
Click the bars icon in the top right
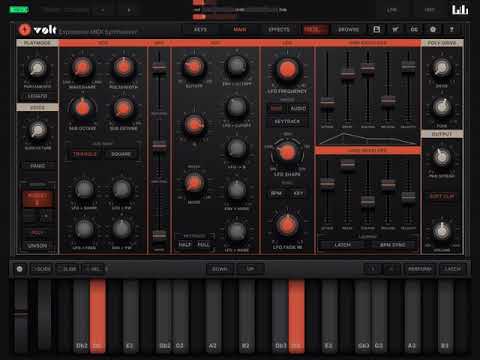pyautogui.click(x=460, y=10)
